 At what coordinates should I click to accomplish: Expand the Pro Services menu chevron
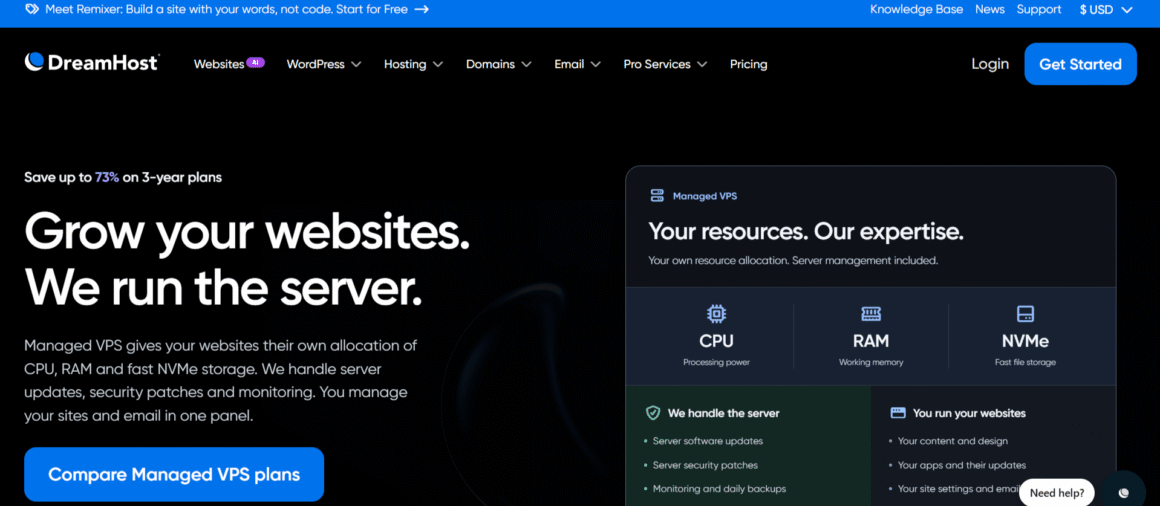click(702, 64)
